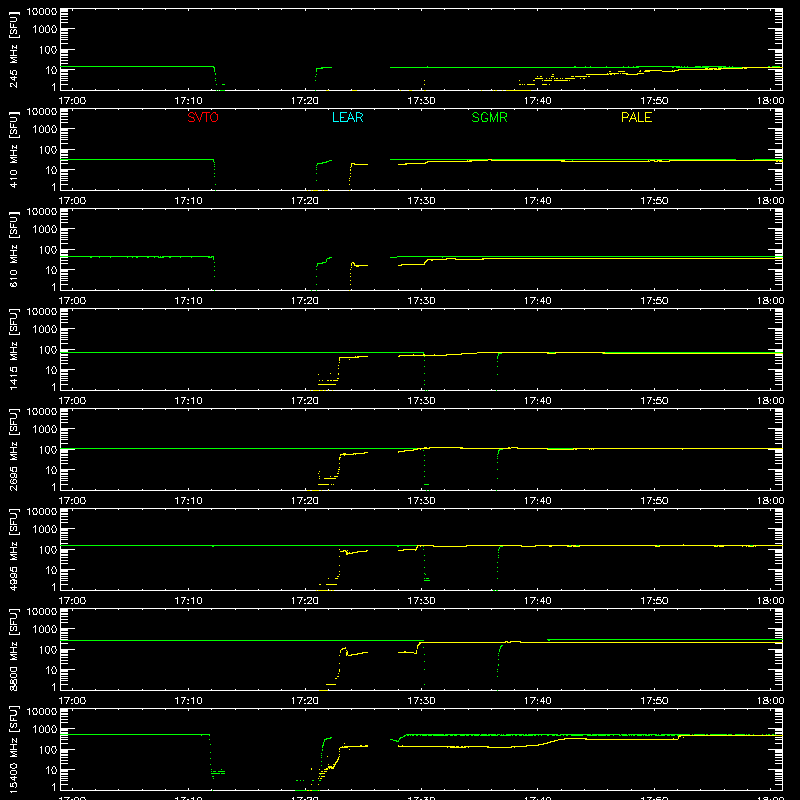The image size is (800, 800).
Task: Click the 245 MHz [SFU] axis label
Action: tap(14, 49)
